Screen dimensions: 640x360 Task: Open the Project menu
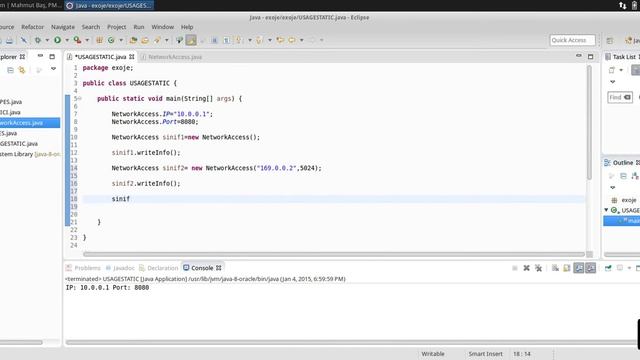(117, 27)
